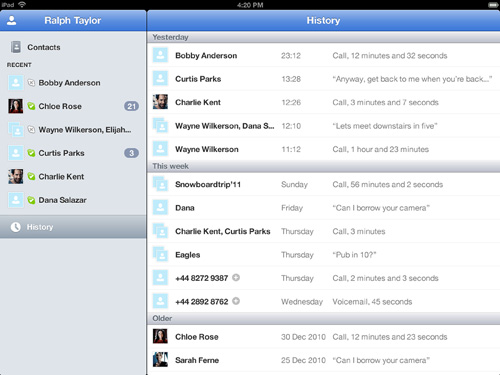
Task: Open the Contacts address book icon
Action: tap(16, 47)
